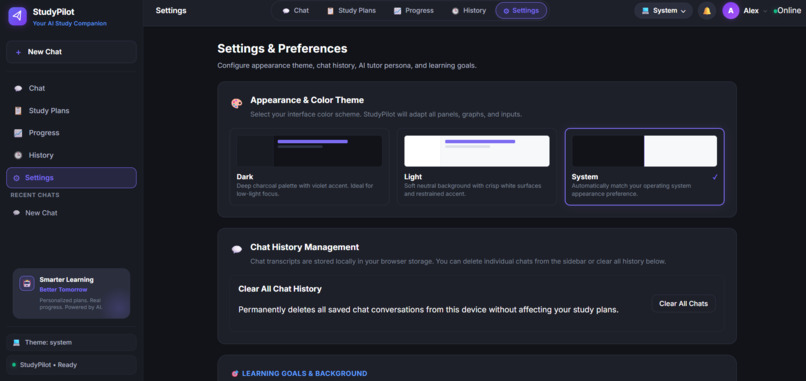Open the recent chat named New Chat

(x=71, y=213)
